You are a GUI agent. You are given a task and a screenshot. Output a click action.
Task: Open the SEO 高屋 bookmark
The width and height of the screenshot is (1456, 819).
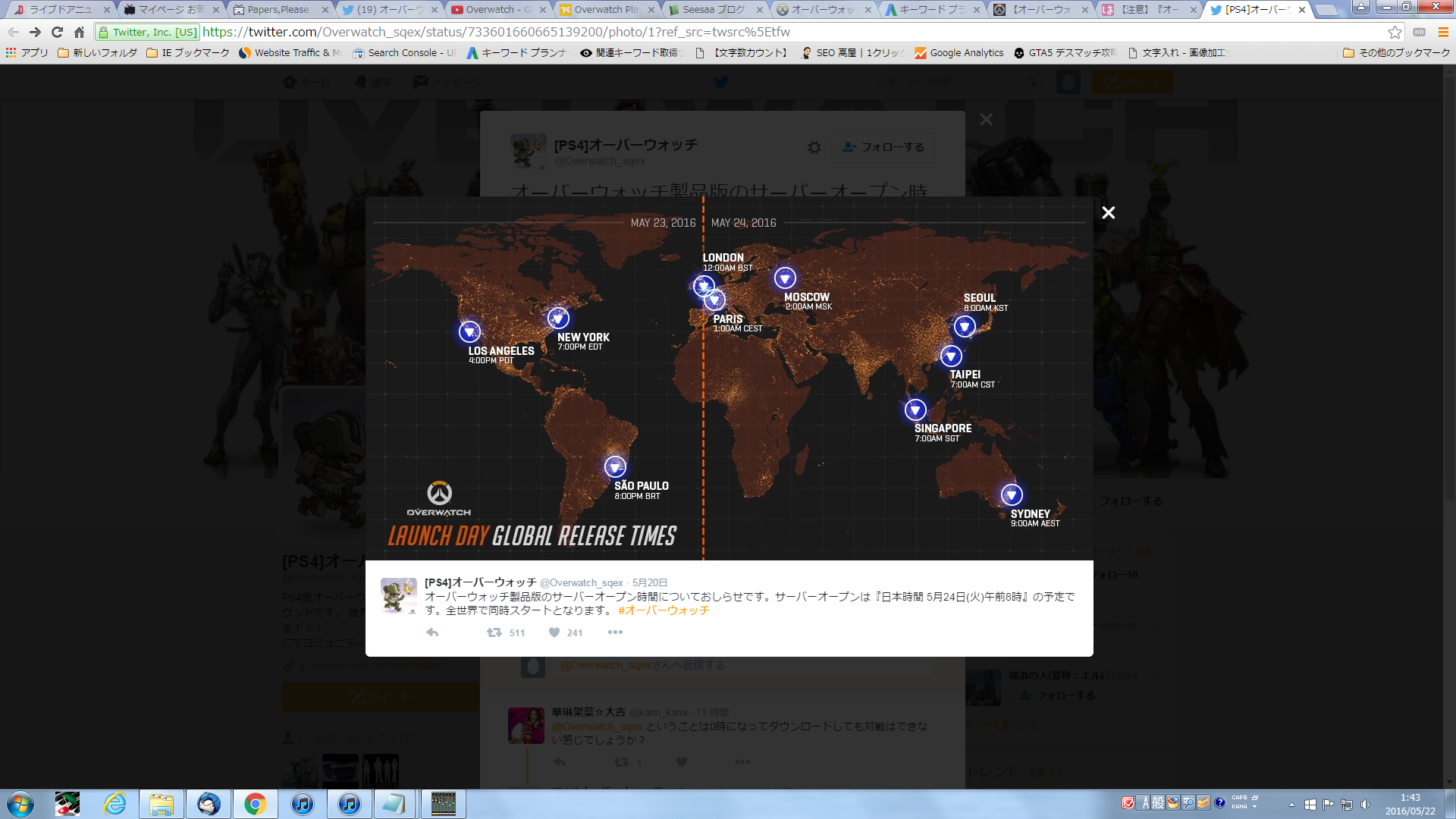click(x=853, y=52)
